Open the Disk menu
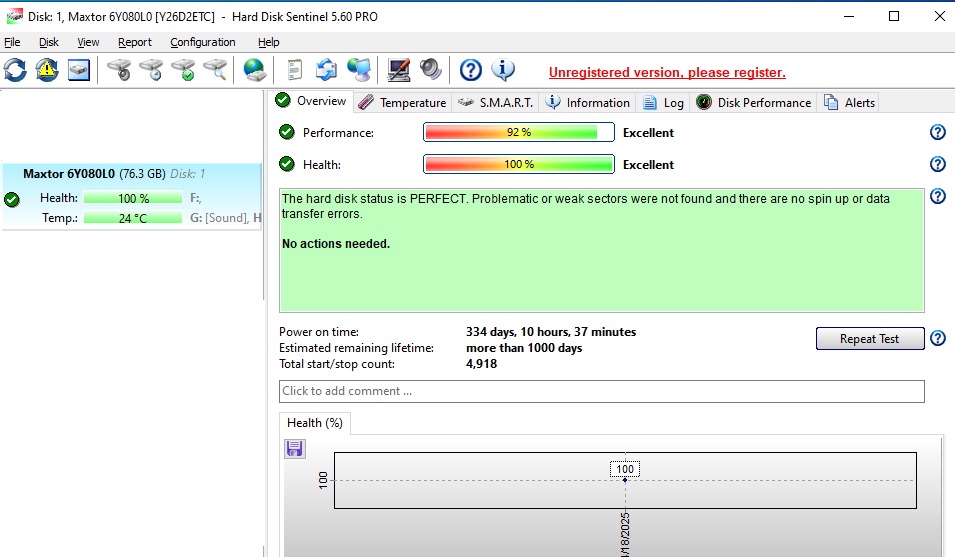The image size is (955, 557). 49,42
